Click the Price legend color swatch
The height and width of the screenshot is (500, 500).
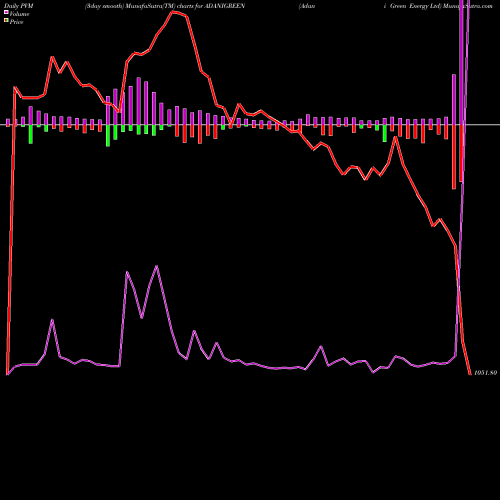[x=6, y=21]
